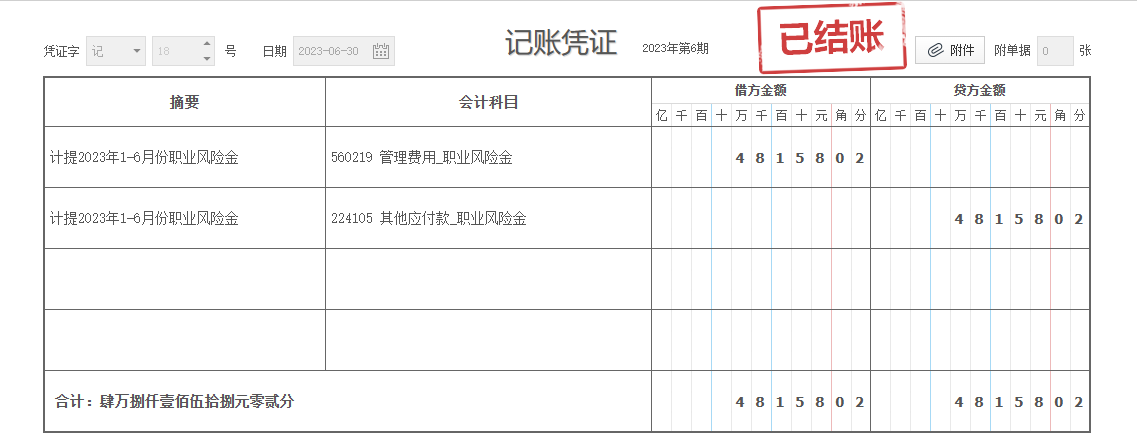Click the red 已结账 stamp
The width and height of the screenshot is (1137, 439).
tap(831, 38)
